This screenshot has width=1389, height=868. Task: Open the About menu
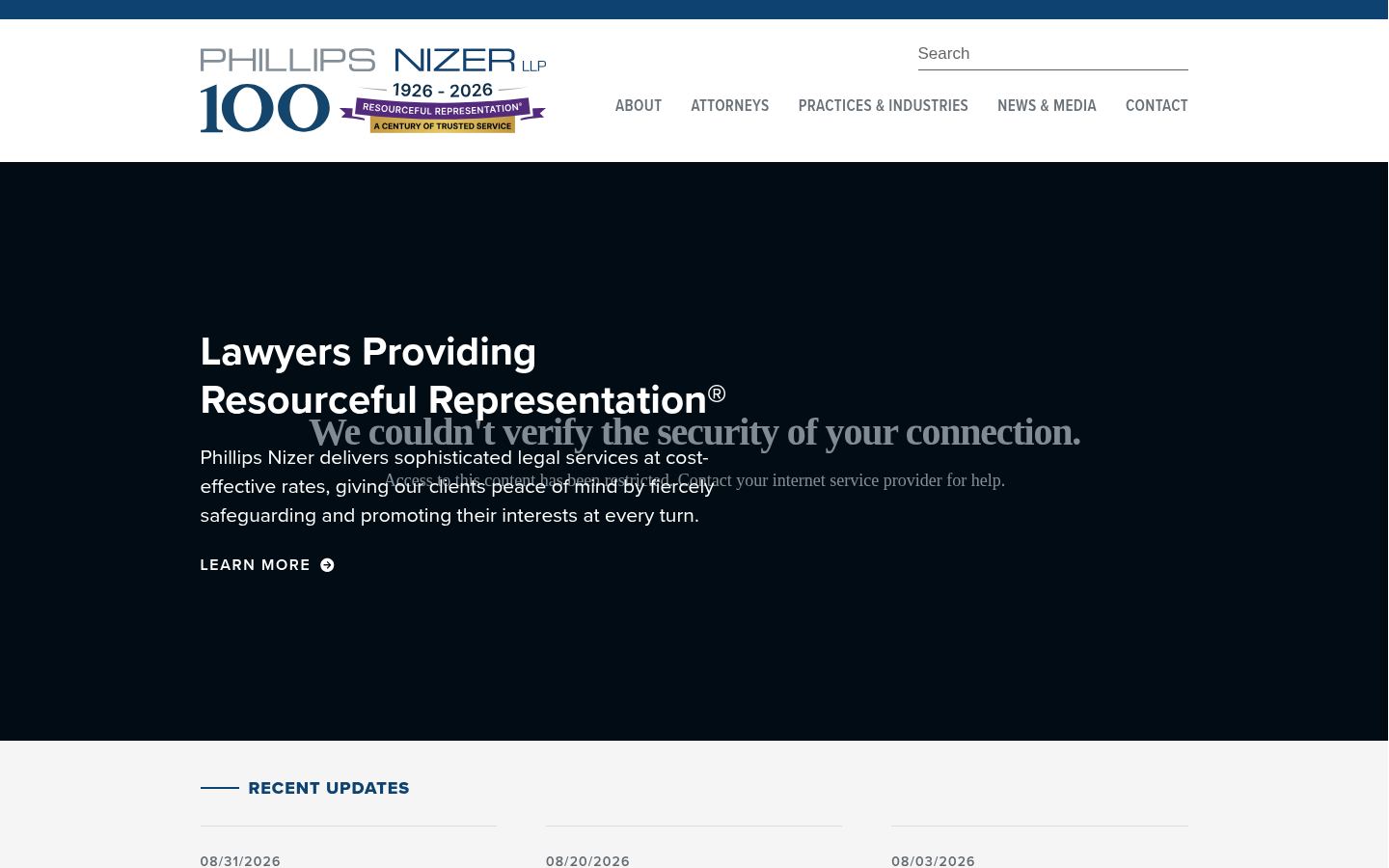point(639,106)
